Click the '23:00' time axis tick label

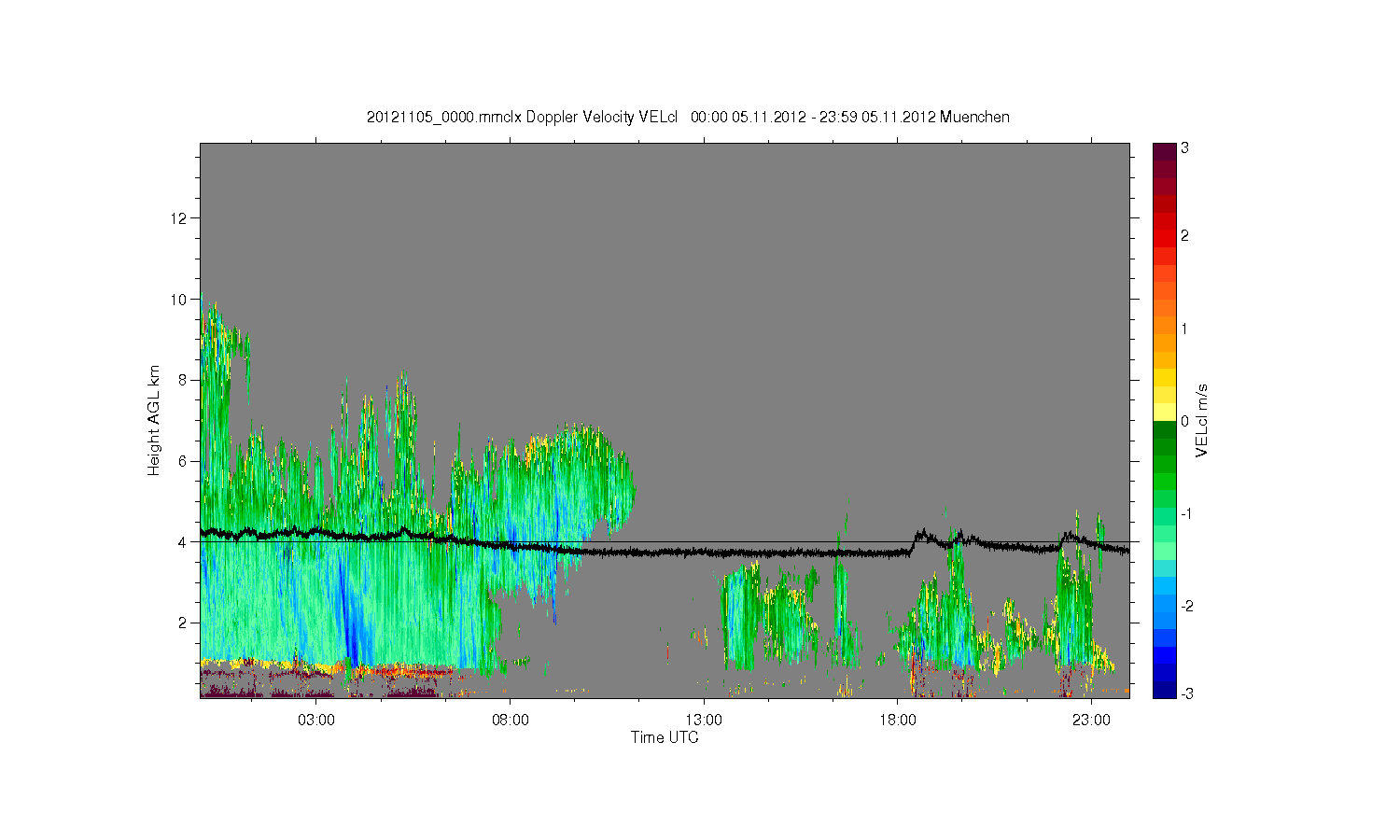coord(1091,721)
